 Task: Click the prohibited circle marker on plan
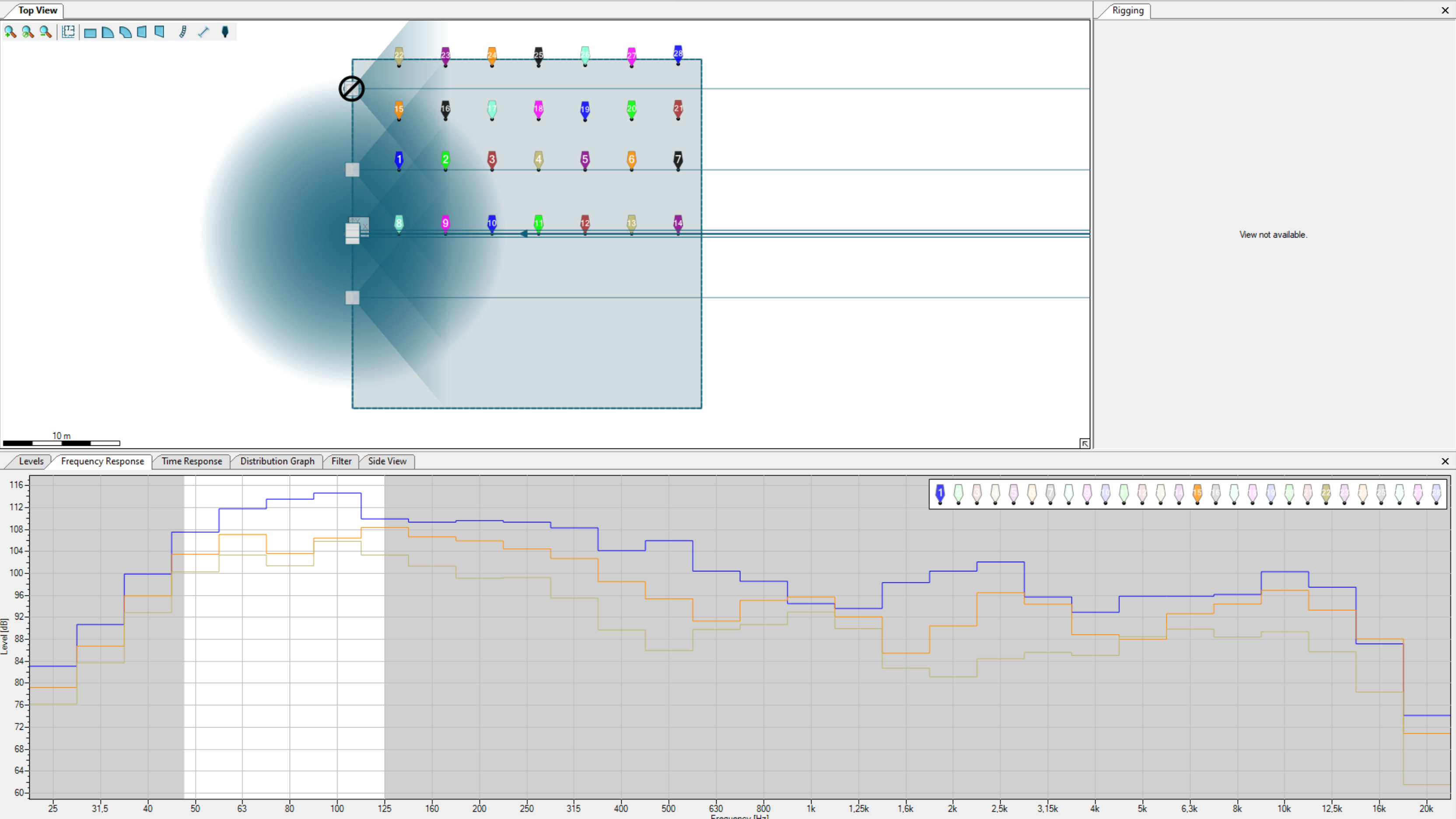click(x=352, y=89)
